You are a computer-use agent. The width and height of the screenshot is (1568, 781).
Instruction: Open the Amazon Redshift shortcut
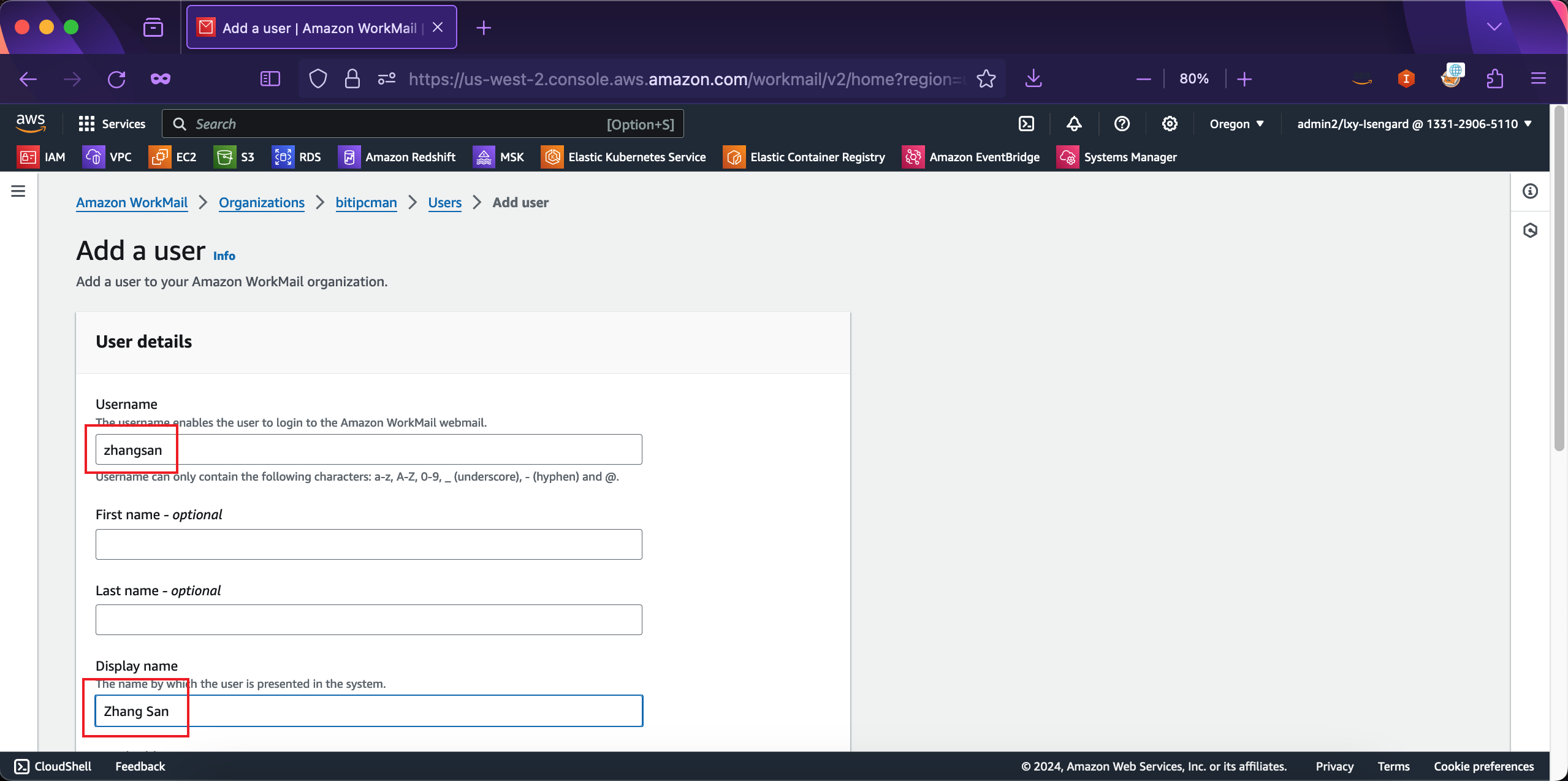pyautogui.click(x=397, y=157)
